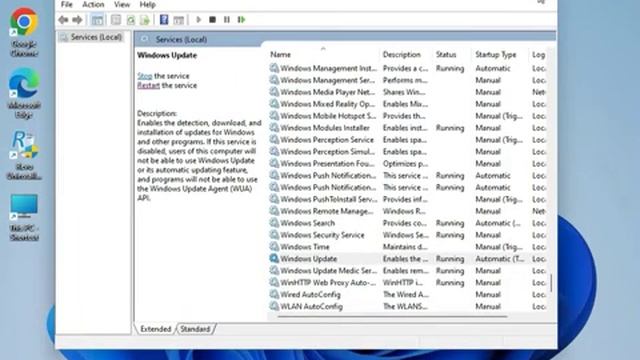Select the Windows PushToInstall Service row
Screen dimensions: 640x360
407,199
